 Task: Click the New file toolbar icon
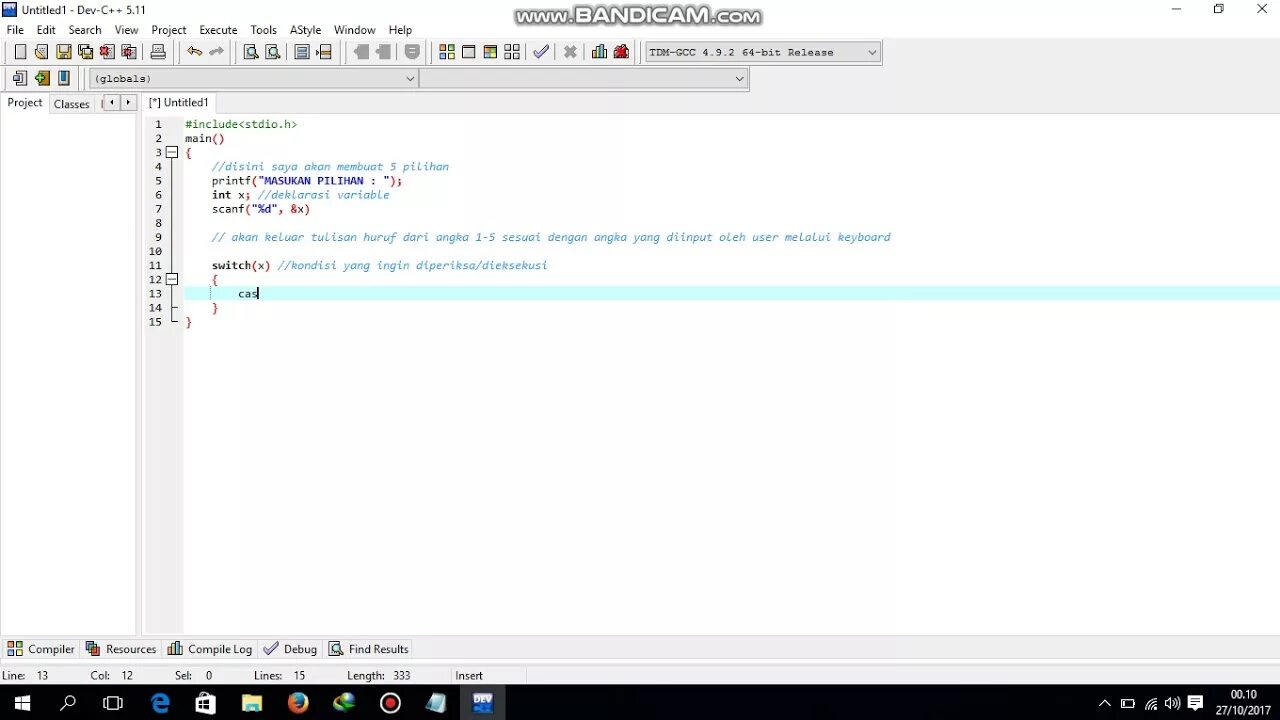pos(20,52)
